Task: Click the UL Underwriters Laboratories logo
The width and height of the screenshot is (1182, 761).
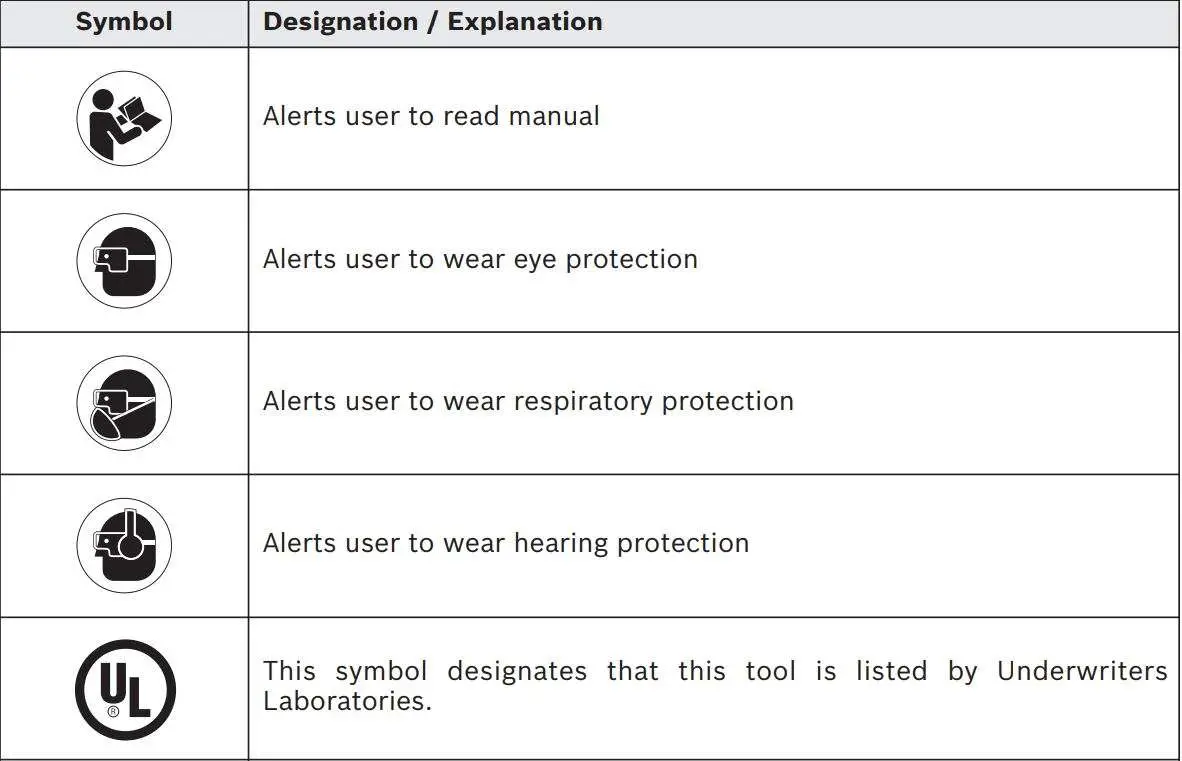Action: 125,689
